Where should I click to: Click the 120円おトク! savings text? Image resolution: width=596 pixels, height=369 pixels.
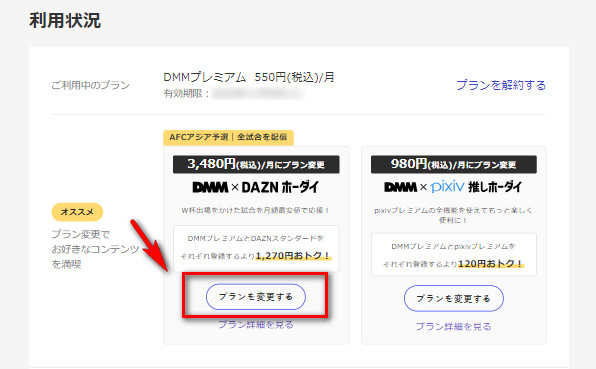tap(491, 264)
